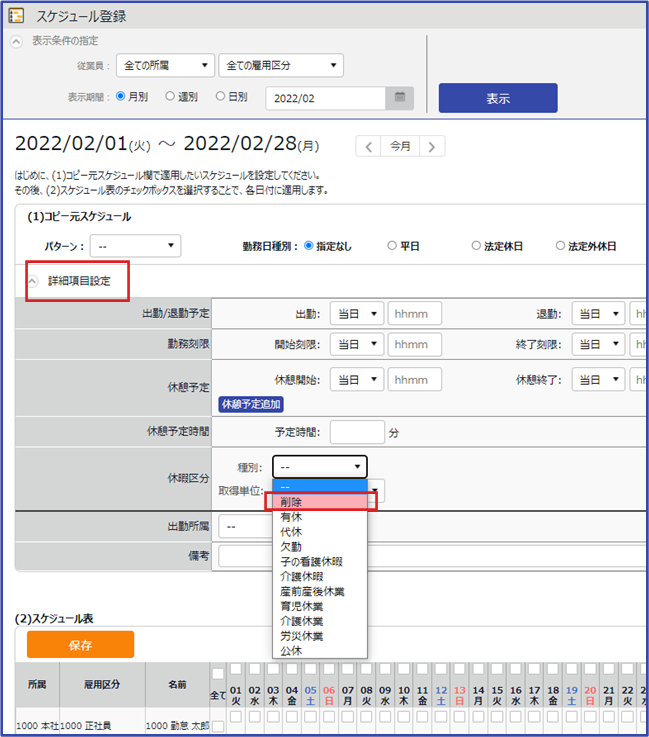Screen dimensions: 649x737
Task: Open the 全ての所属 dropdown
Action: coord(165,65)
